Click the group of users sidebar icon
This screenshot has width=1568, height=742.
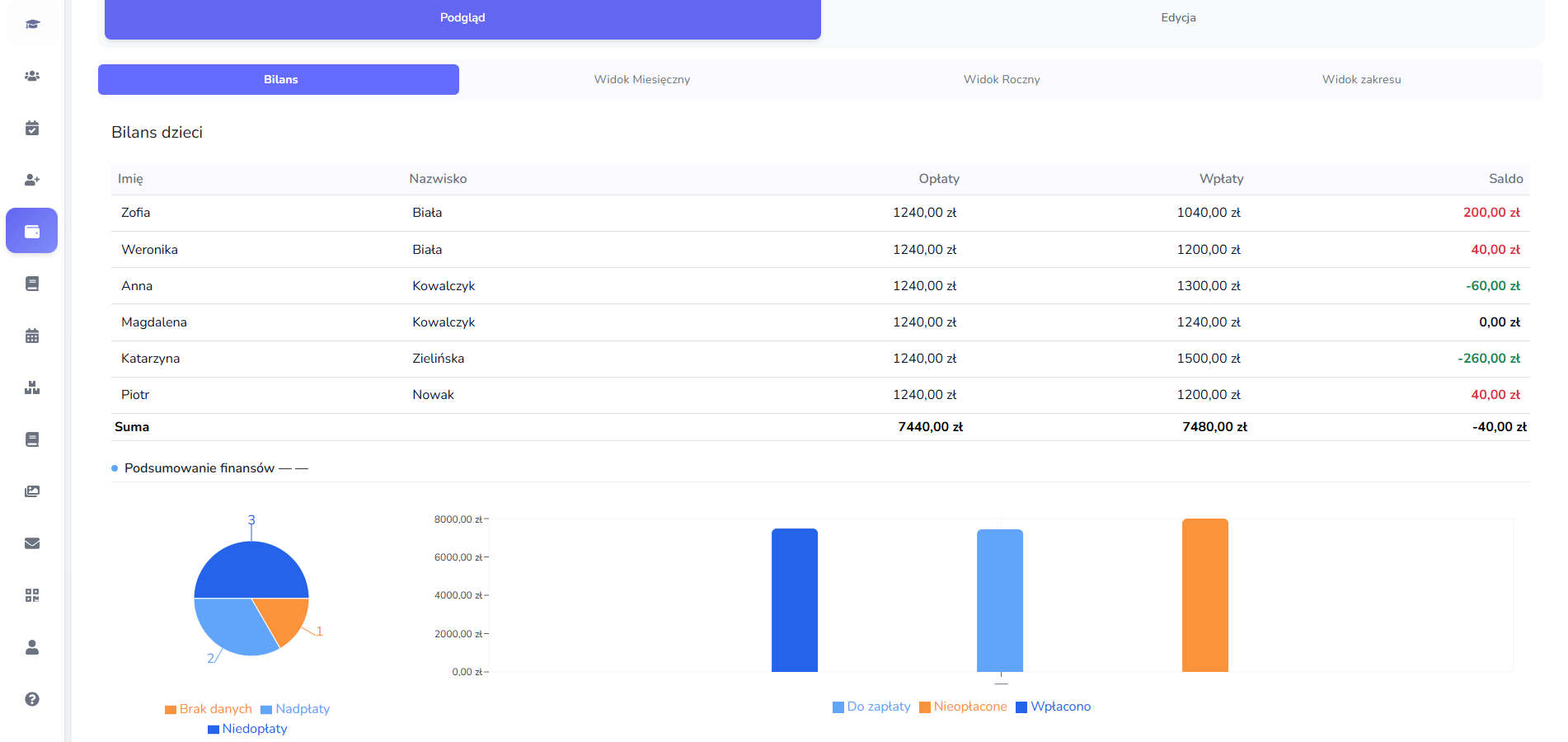point(32,76)
